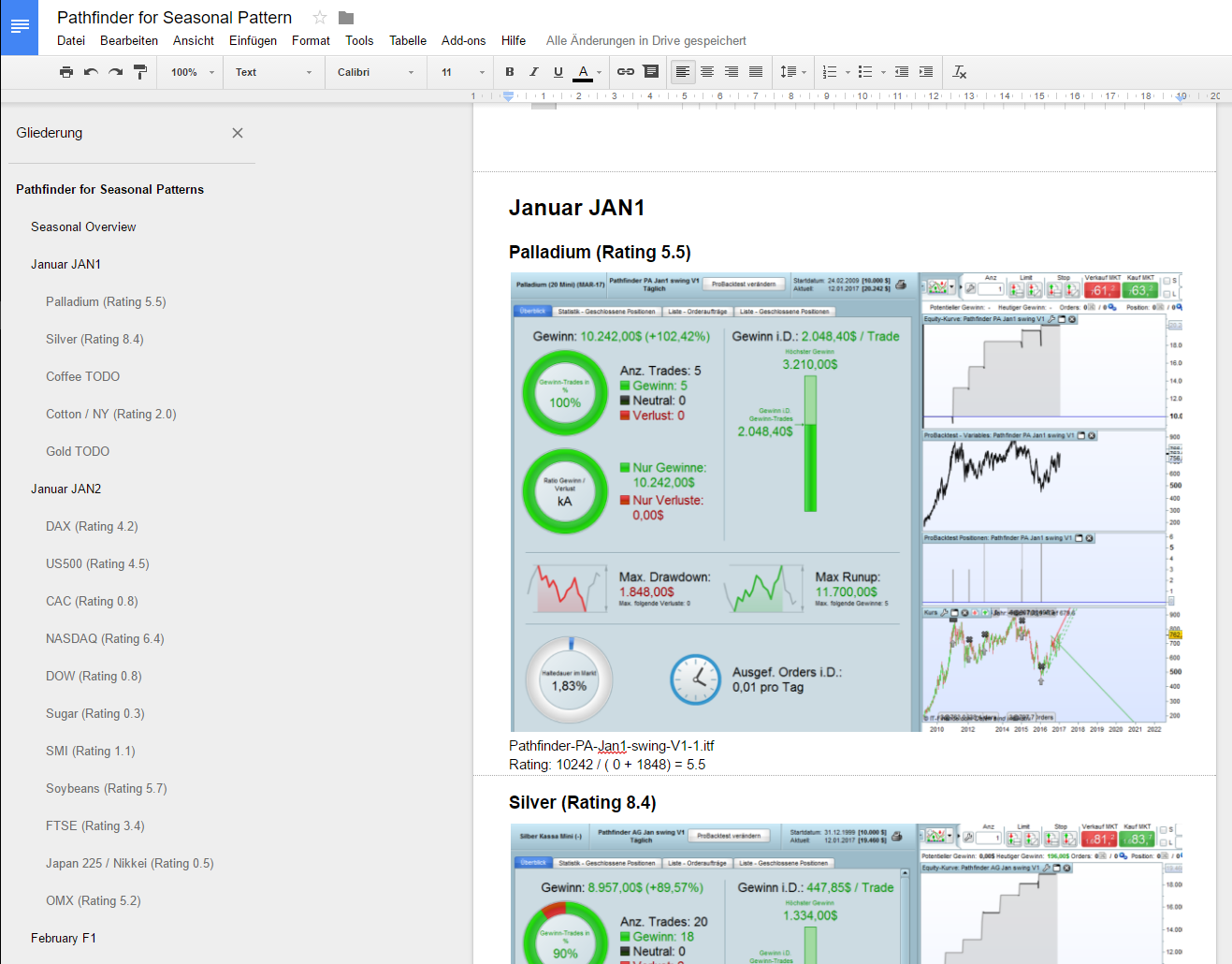Select the Silver backtest screenshot image
Screen dimensions: 1232x964
(x=847, y=894)
